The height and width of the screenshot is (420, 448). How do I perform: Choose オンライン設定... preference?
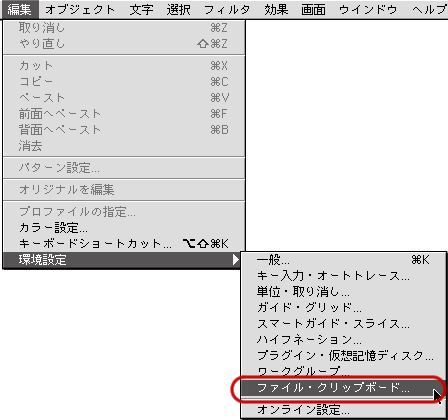coord(343,409)
